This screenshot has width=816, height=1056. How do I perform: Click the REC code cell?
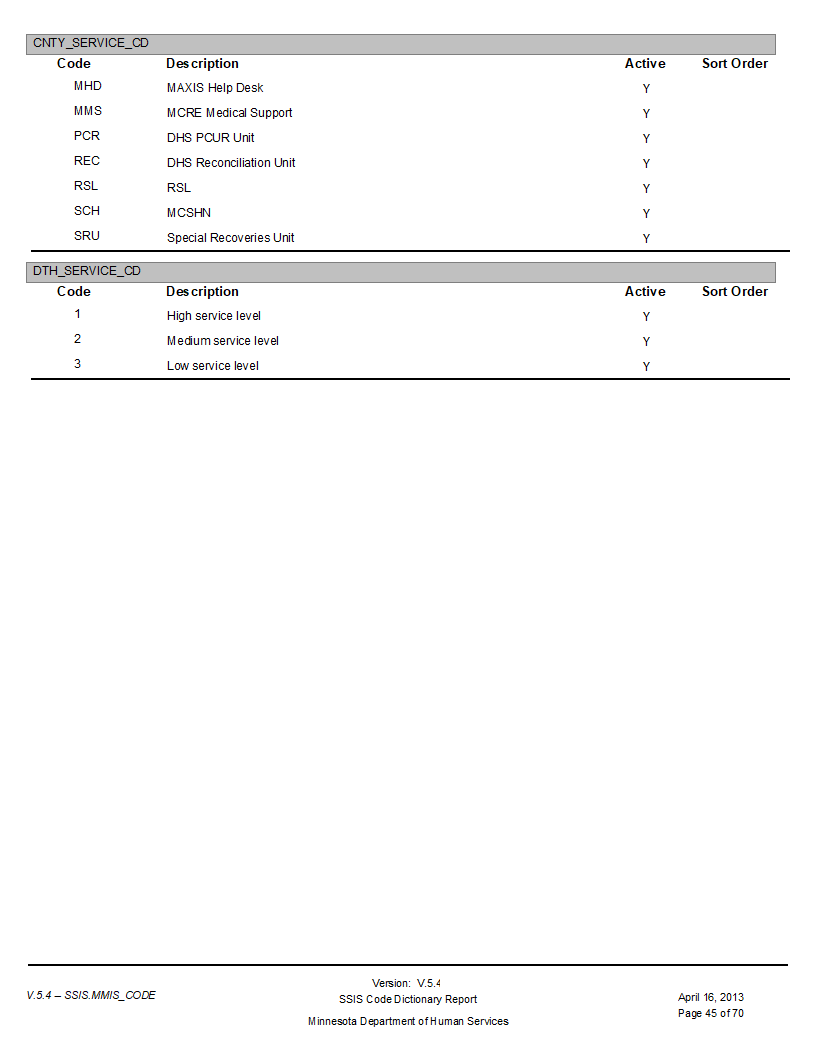click(87, 161)
